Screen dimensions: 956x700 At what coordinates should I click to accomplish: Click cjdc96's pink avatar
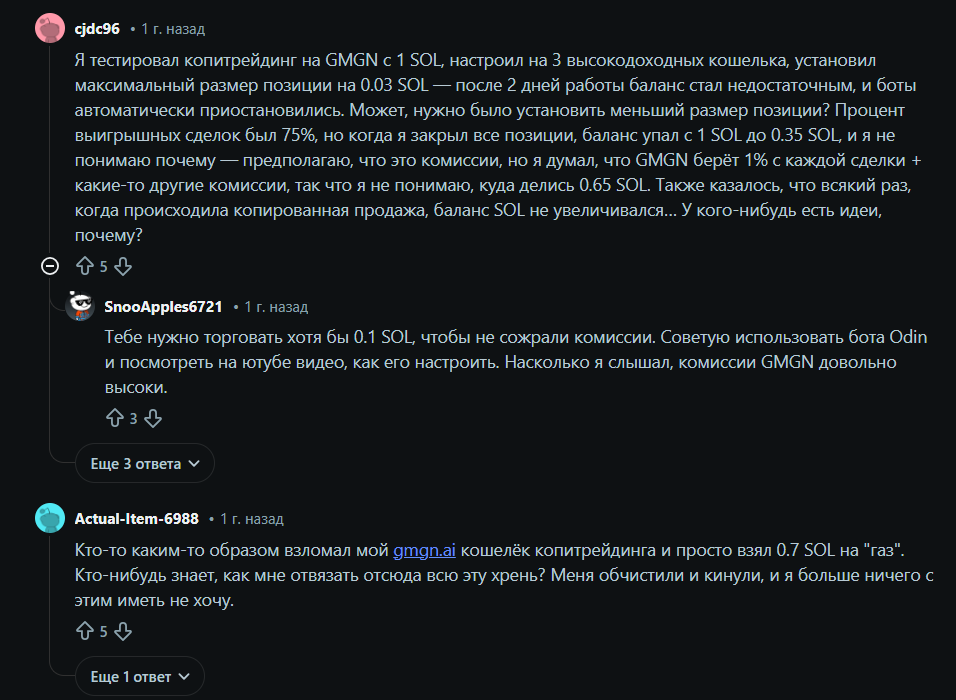[50, 28]
